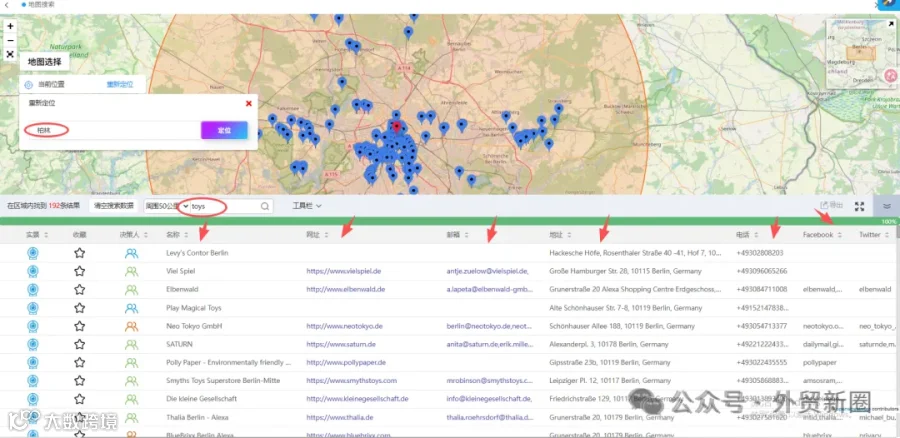Screen dimensions: 900x438
Task: Open the https://www.smythstoys.com link
Action: 351,381
